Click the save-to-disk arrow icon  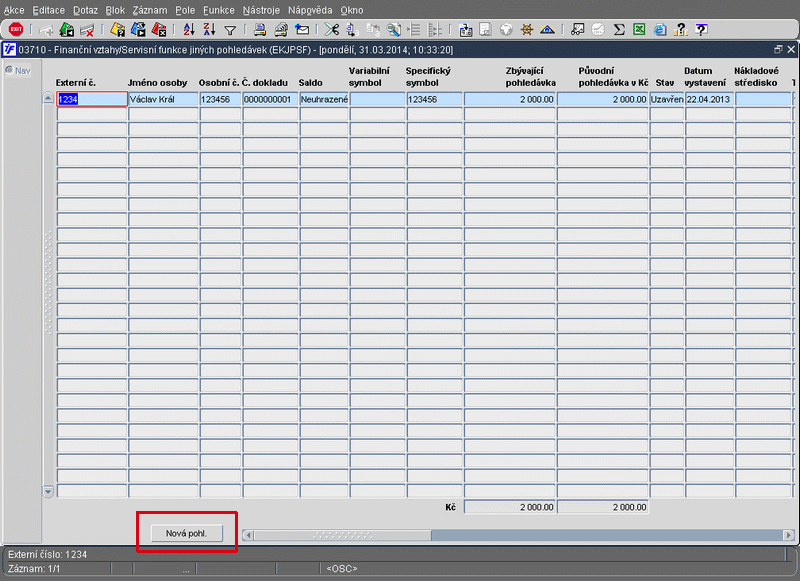coord(465,30)
